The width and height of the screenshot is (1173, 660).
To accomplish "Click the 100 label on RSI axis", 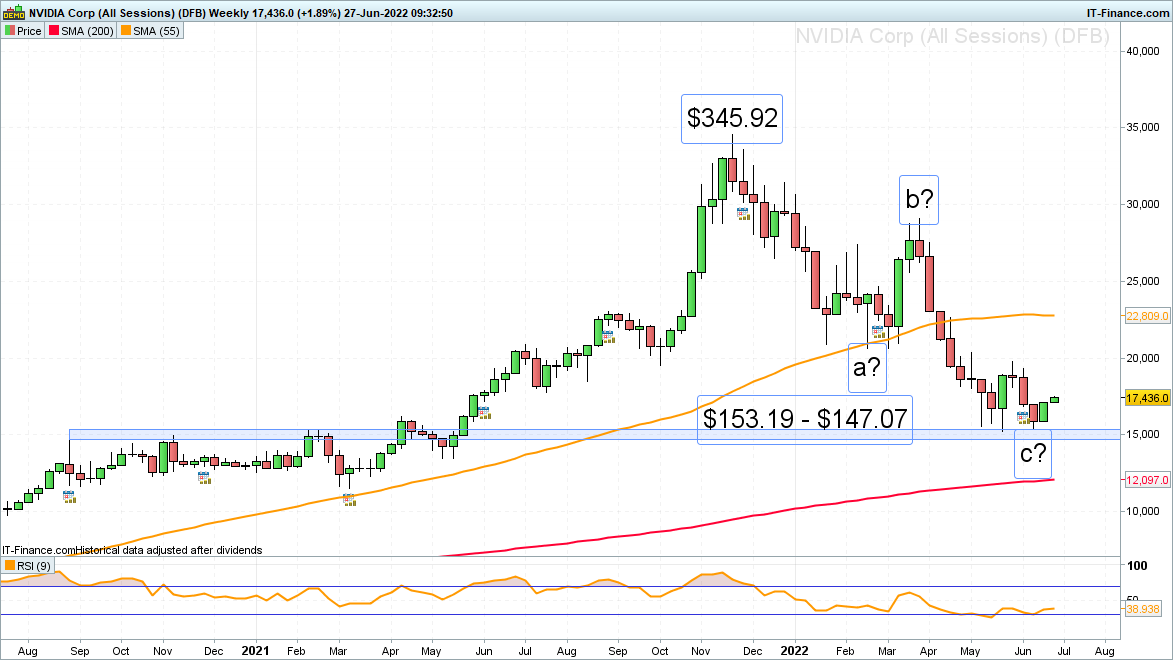I will pos(1137,566).
